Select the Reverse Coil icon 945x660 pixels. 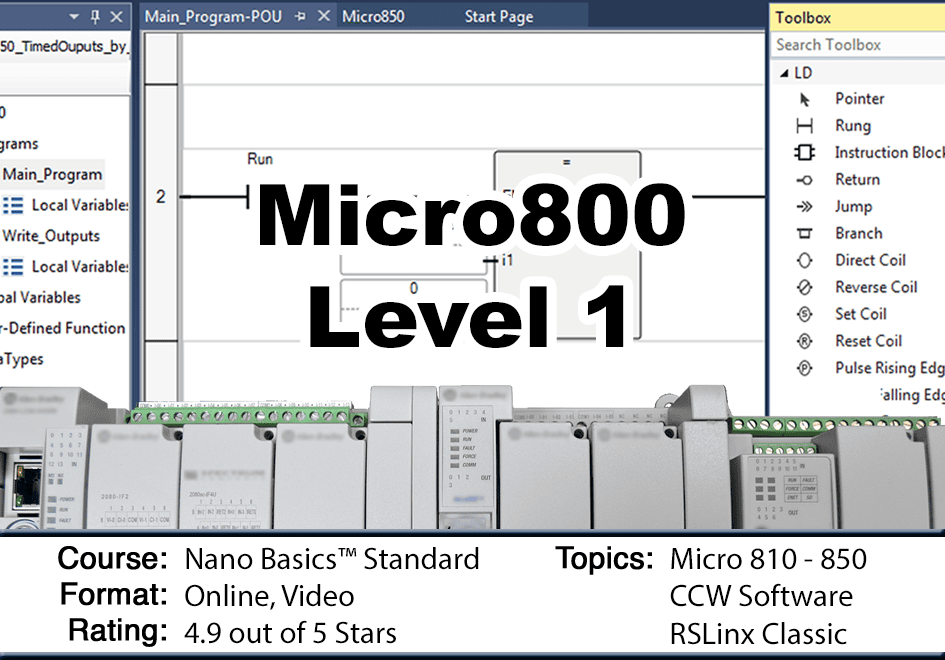pos(805,288)
